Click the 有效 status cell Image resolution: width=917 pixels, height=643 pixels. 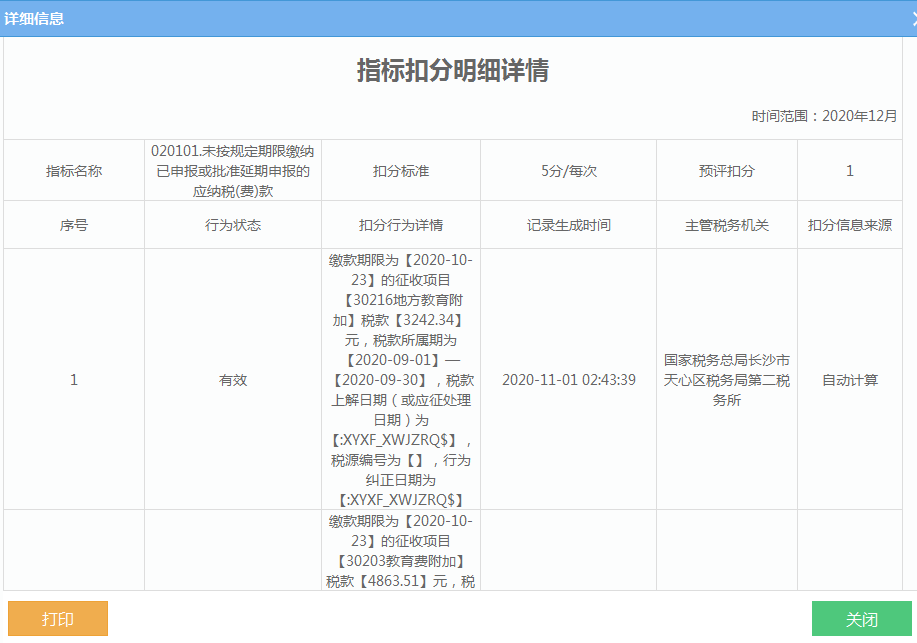pyautogui.click(x=233, y=380)
